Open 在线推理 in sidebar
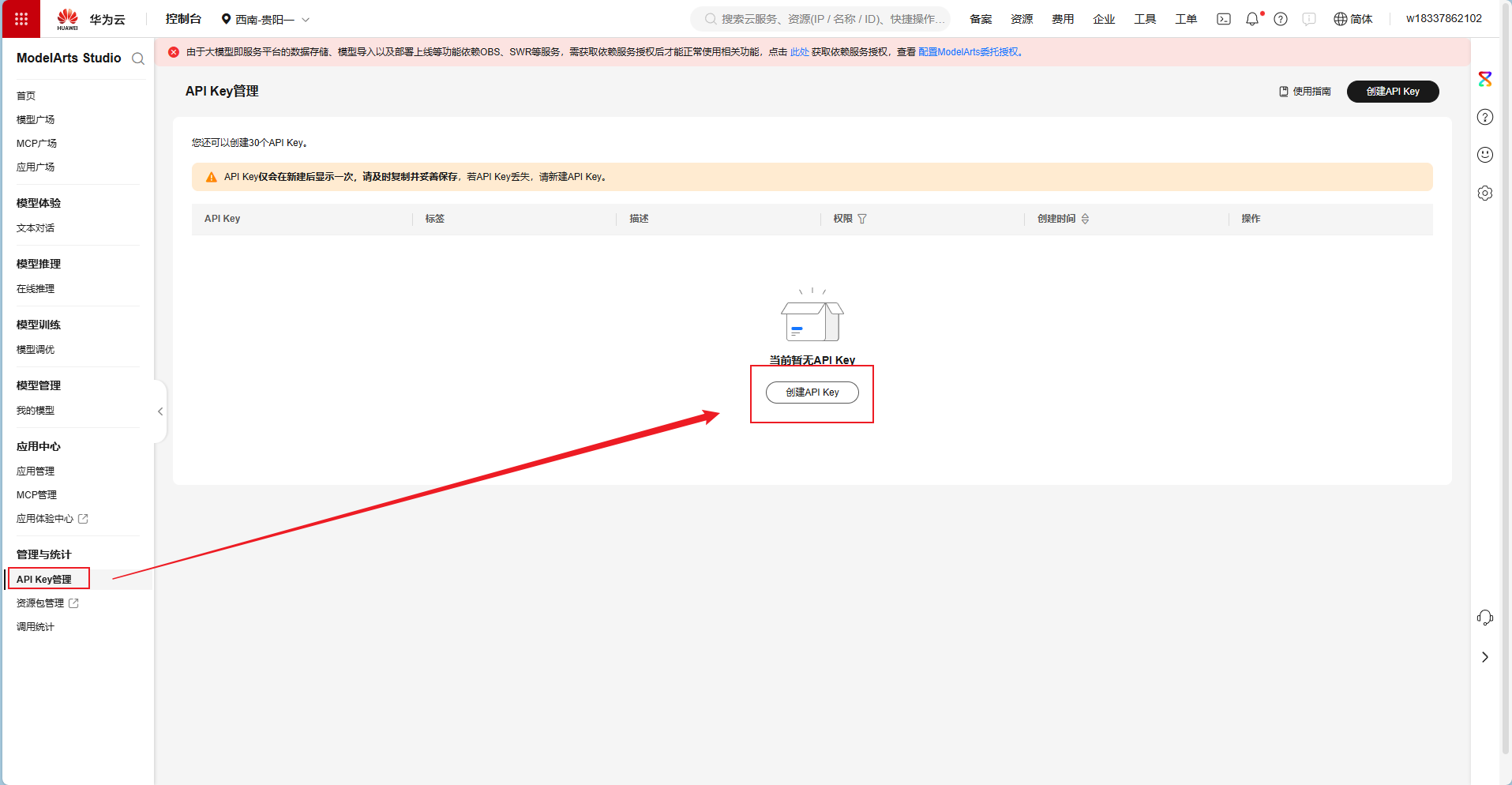 tap(36, 288)
